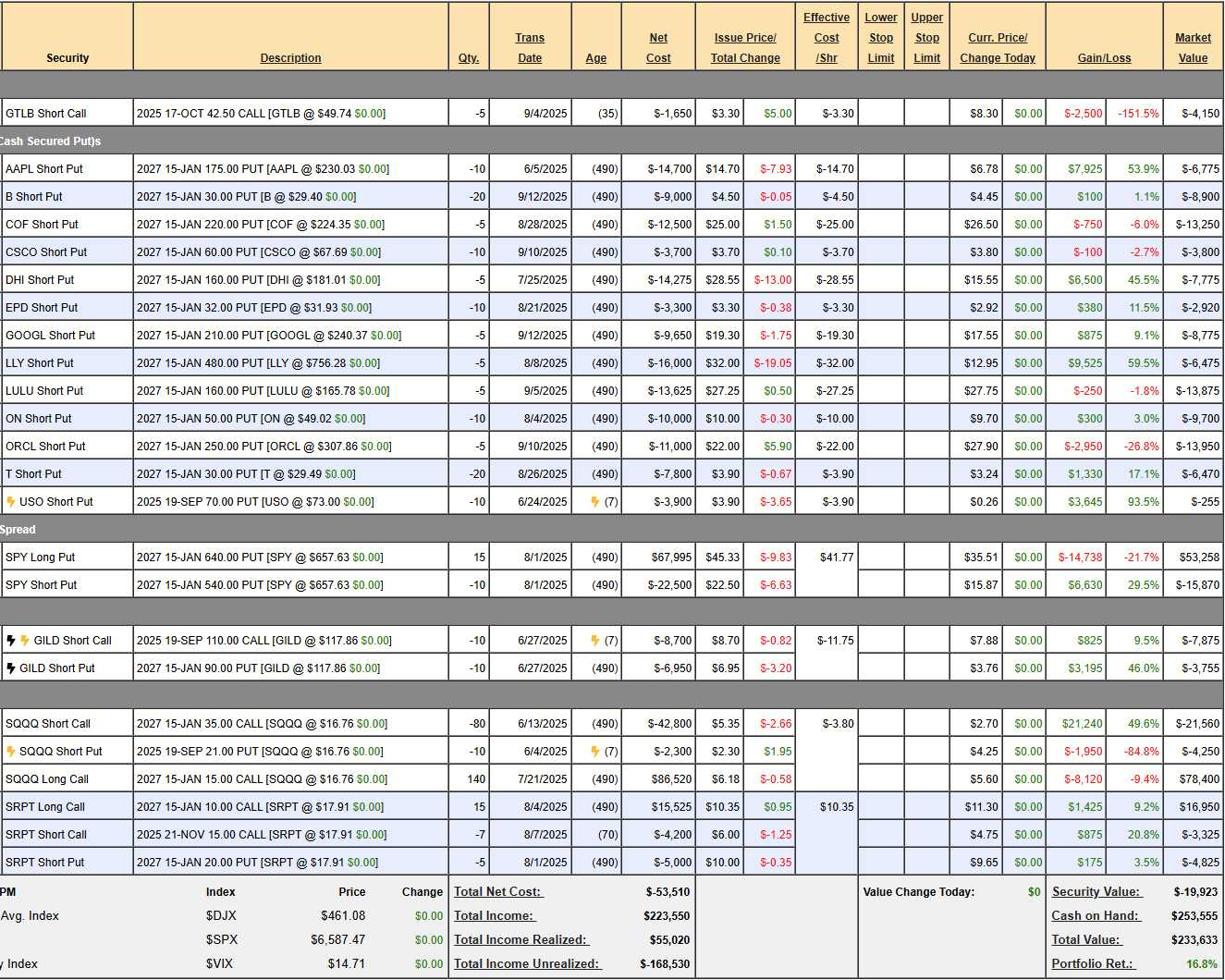The width and height of the screenshot is (1225, 980).
Task: Click the yellow lightning icon beside GILD Short Call
Action: coord(25,641)
